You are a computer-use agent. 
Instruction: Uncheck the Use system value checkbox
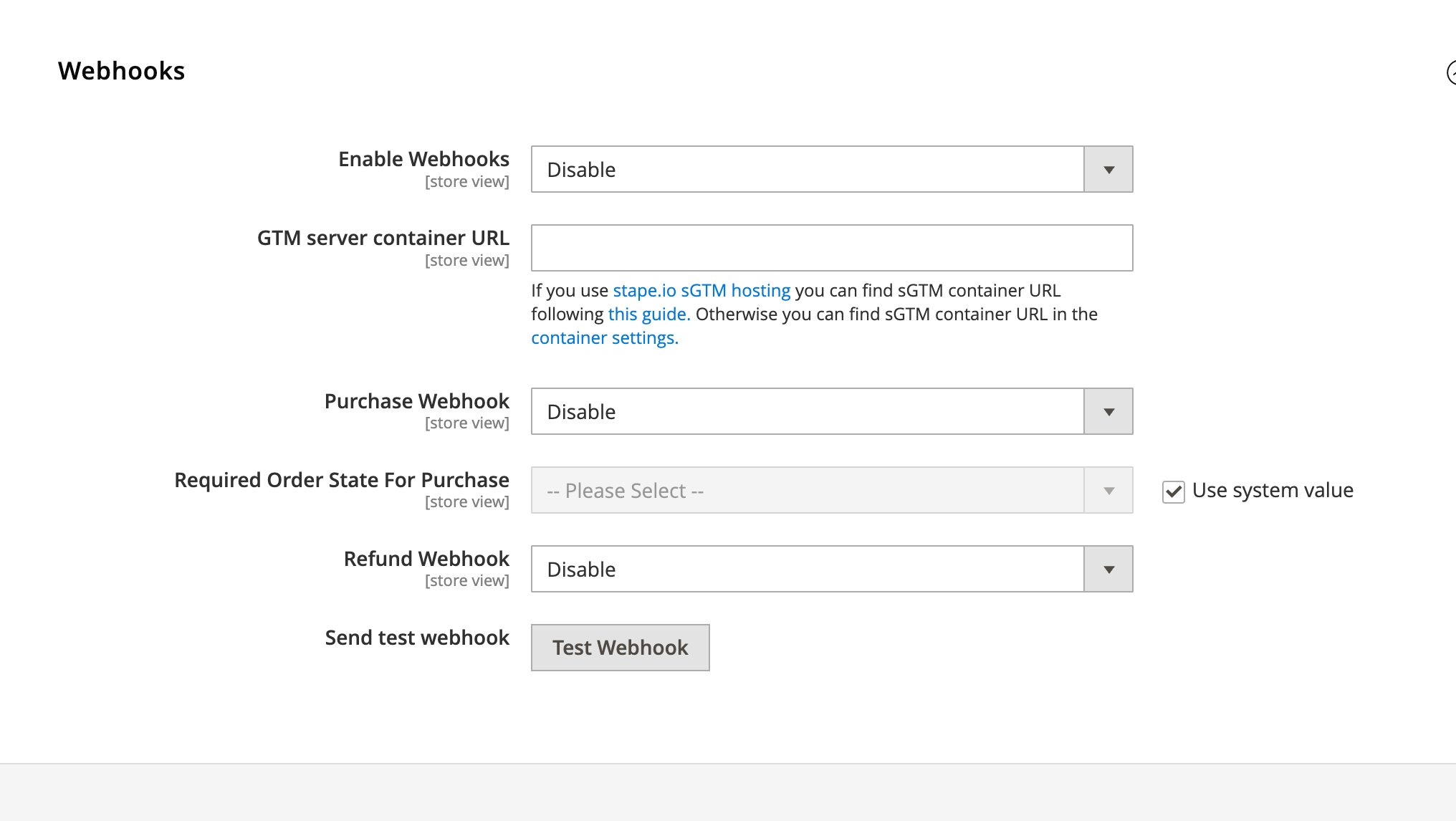pyautogui.click(x=1173, y=491)
